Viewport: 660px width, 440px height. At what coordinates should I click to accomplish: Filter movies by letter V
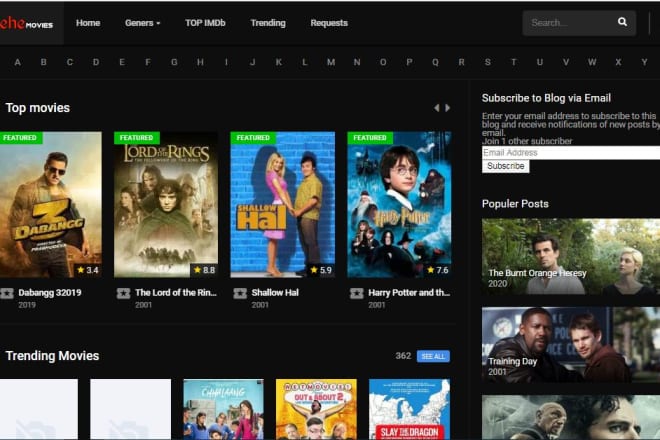(566, 62)
